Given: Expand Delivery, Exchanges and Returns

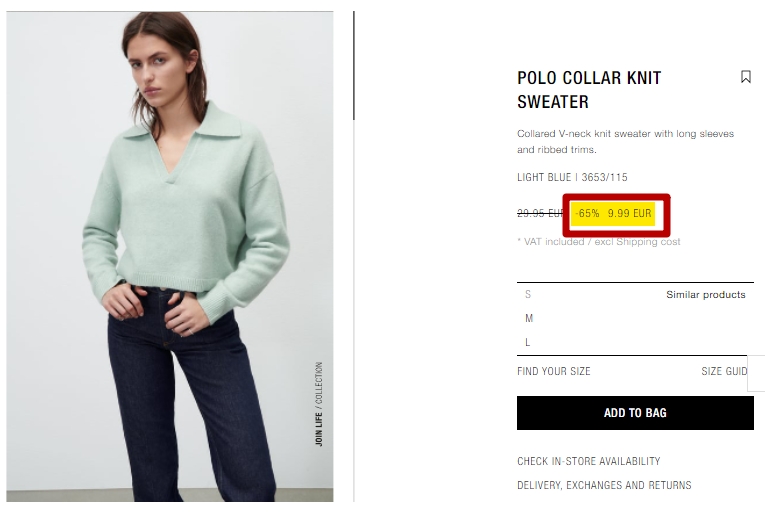Looking at the screenshot, I should click(x=604, y=485).
